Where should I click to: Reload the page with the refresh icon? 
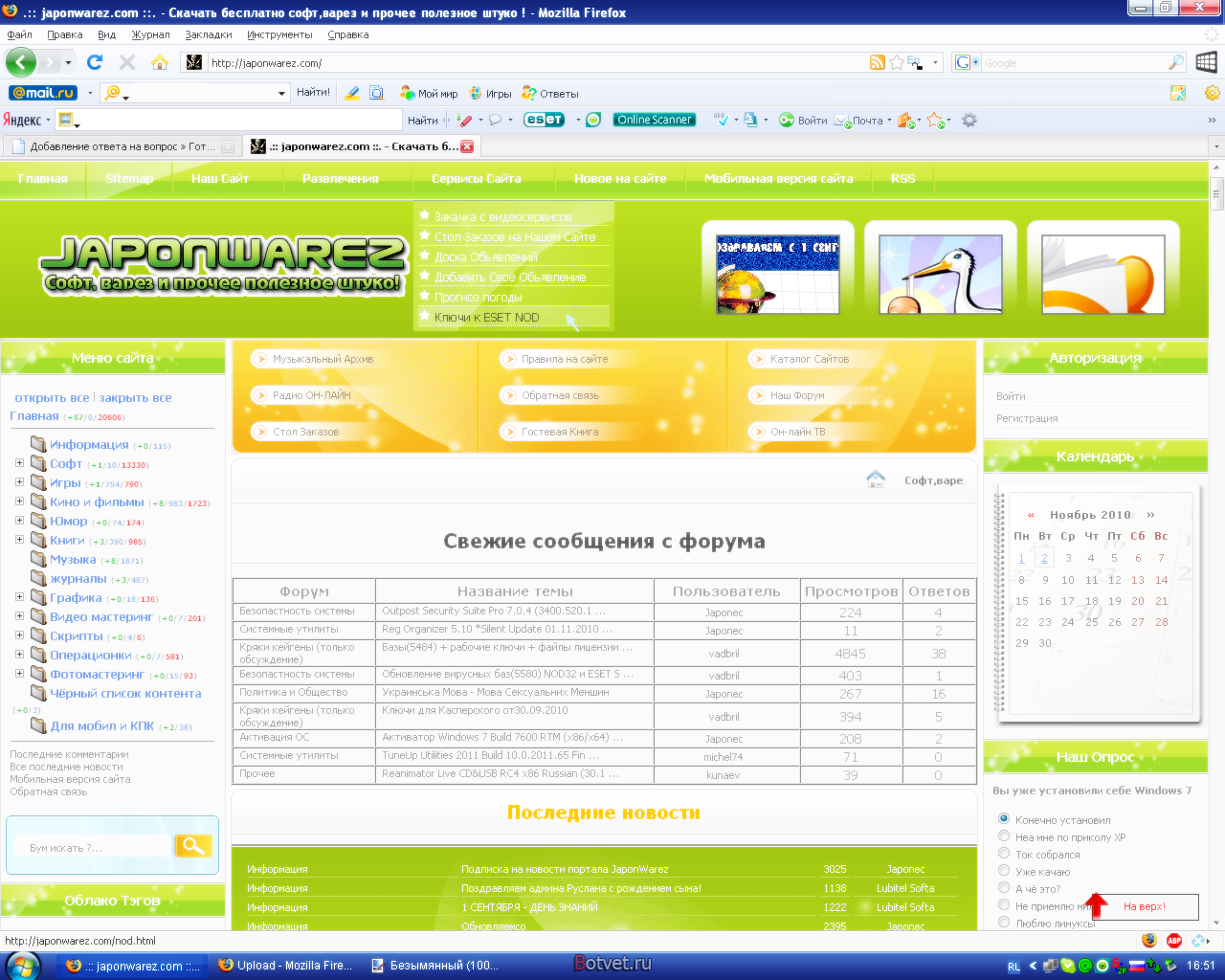coord(94,62)
